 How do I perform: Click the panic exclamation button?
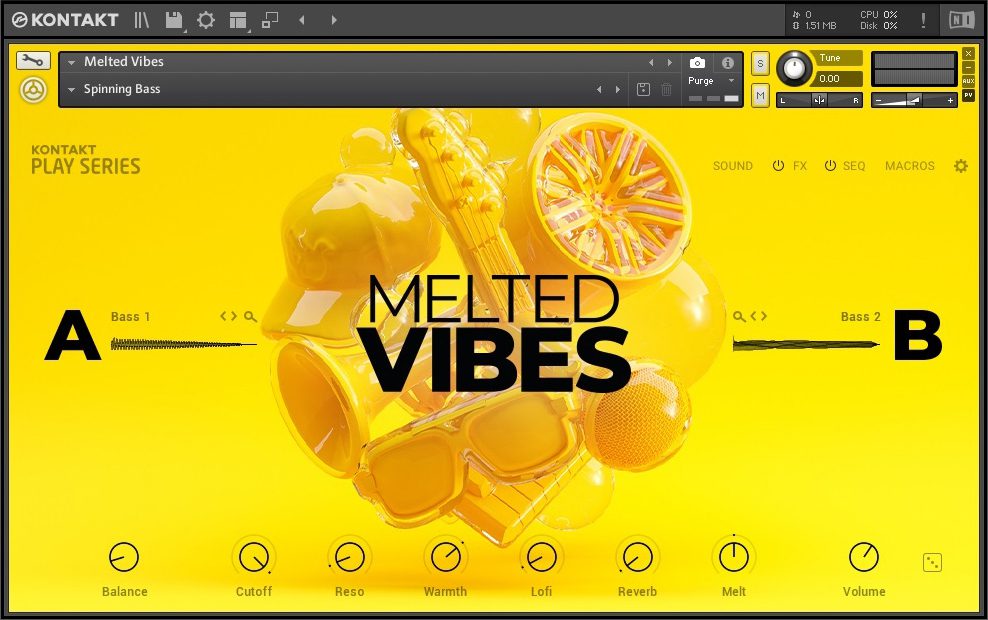tap(923, 19)
